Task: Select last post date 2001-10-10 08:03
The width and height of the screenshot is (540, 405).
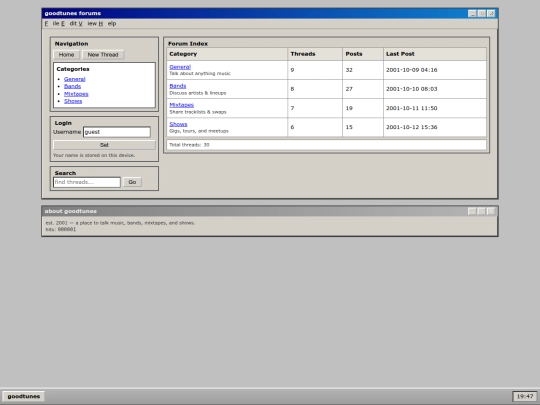Action: coord(412,89)
